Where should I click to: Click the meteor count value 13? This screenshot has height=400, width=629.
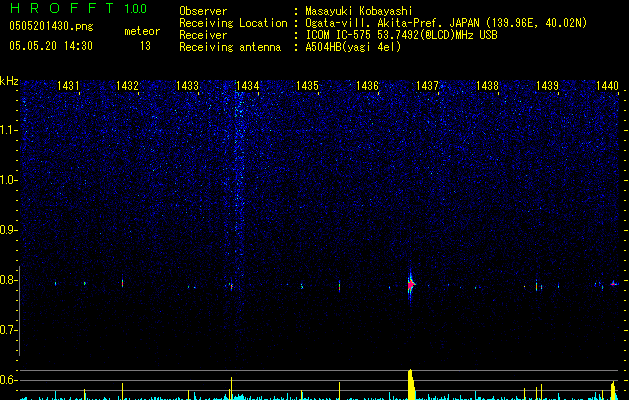point(145,46)
